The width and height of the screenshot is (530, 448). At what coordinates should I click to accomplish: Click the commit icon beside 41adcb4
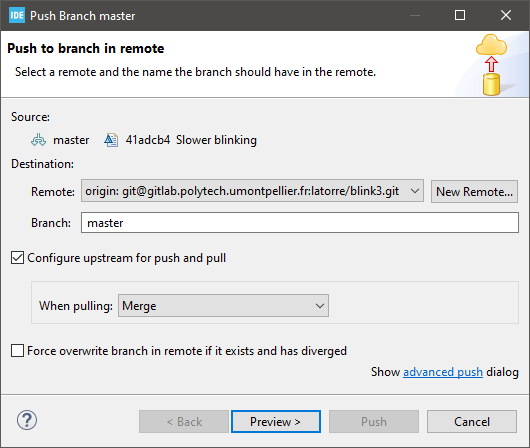(111, 140)
